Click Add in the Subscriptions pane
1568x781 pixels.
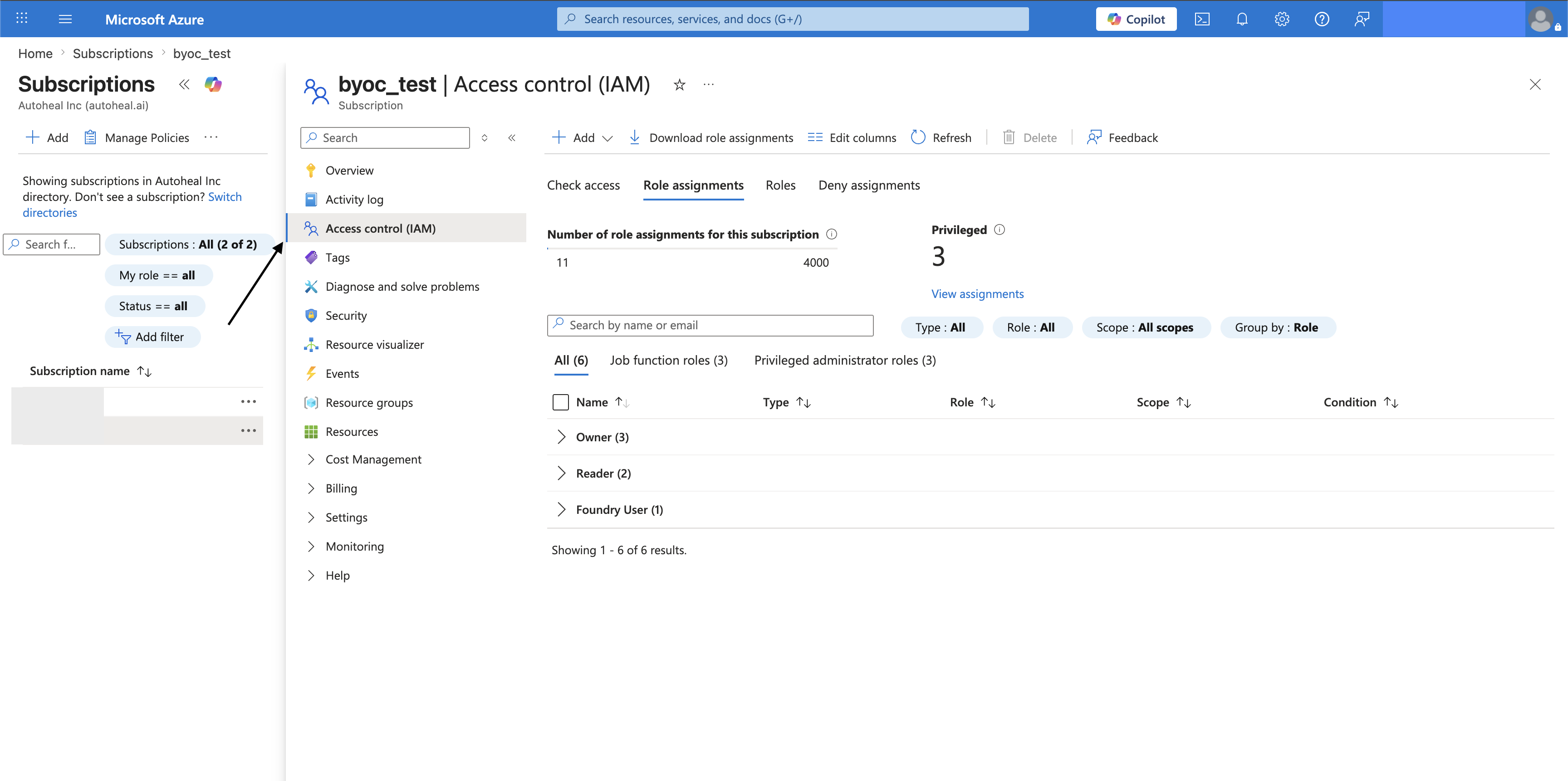coord(46,137)
